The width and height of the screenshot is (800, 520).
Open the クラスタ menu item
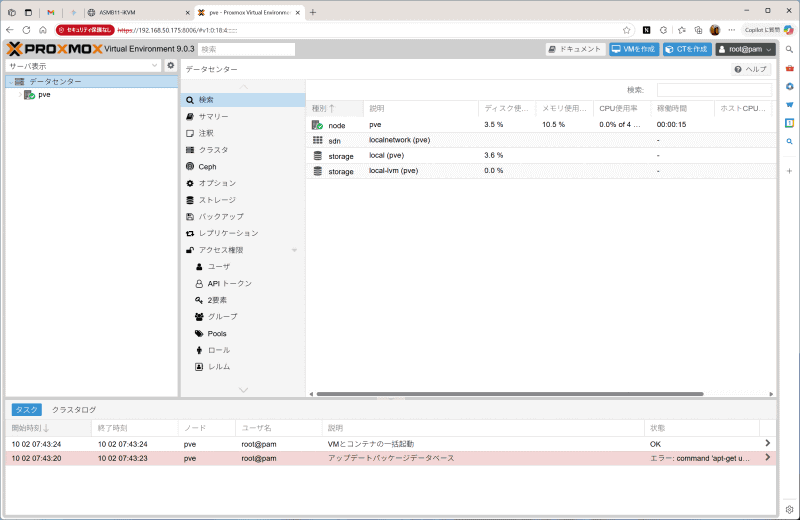point(243,150)
